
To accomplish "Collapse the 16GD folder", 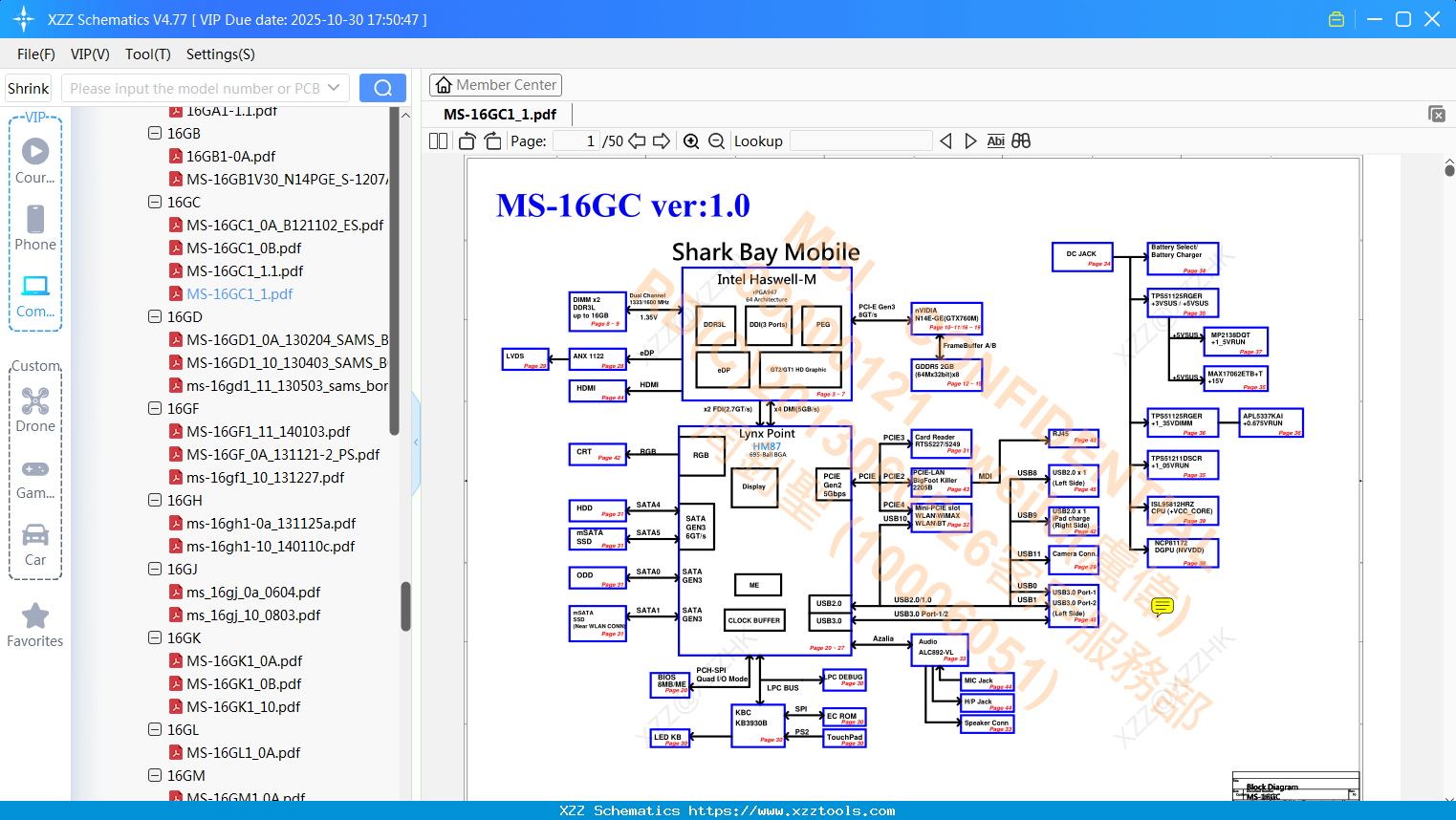I will click(x=155, y=317).
